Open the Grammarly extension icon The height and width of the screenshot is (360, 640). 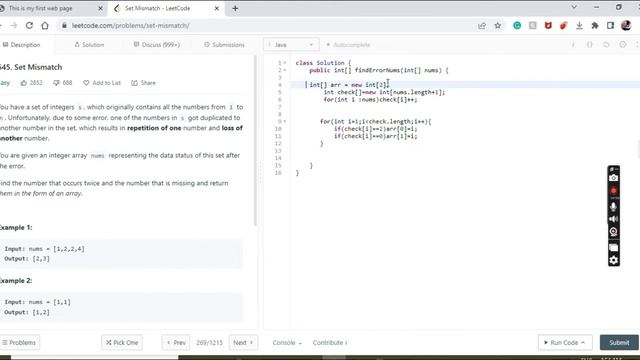click(517, 25)
